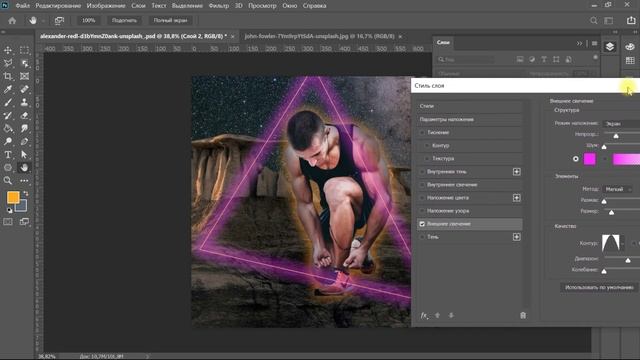Select the Paint Bucket tool
The width and height of the screenshot is (640, 360).
tap(8, 128)
